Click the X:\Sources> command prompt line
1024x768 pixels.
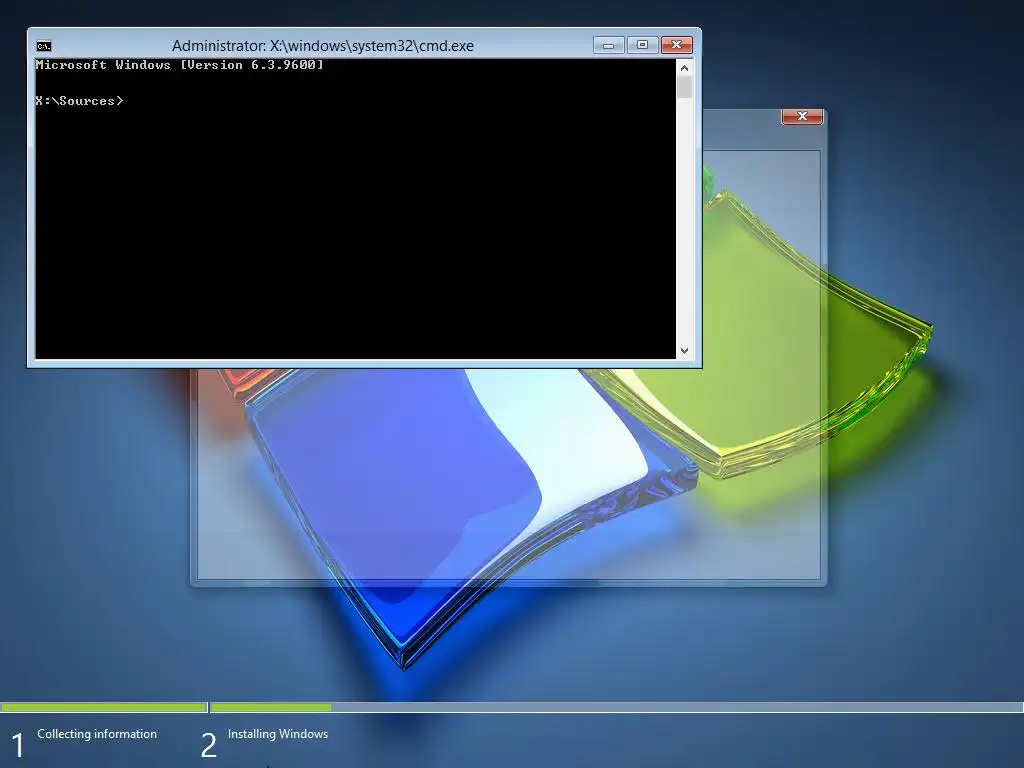[80, 101]
